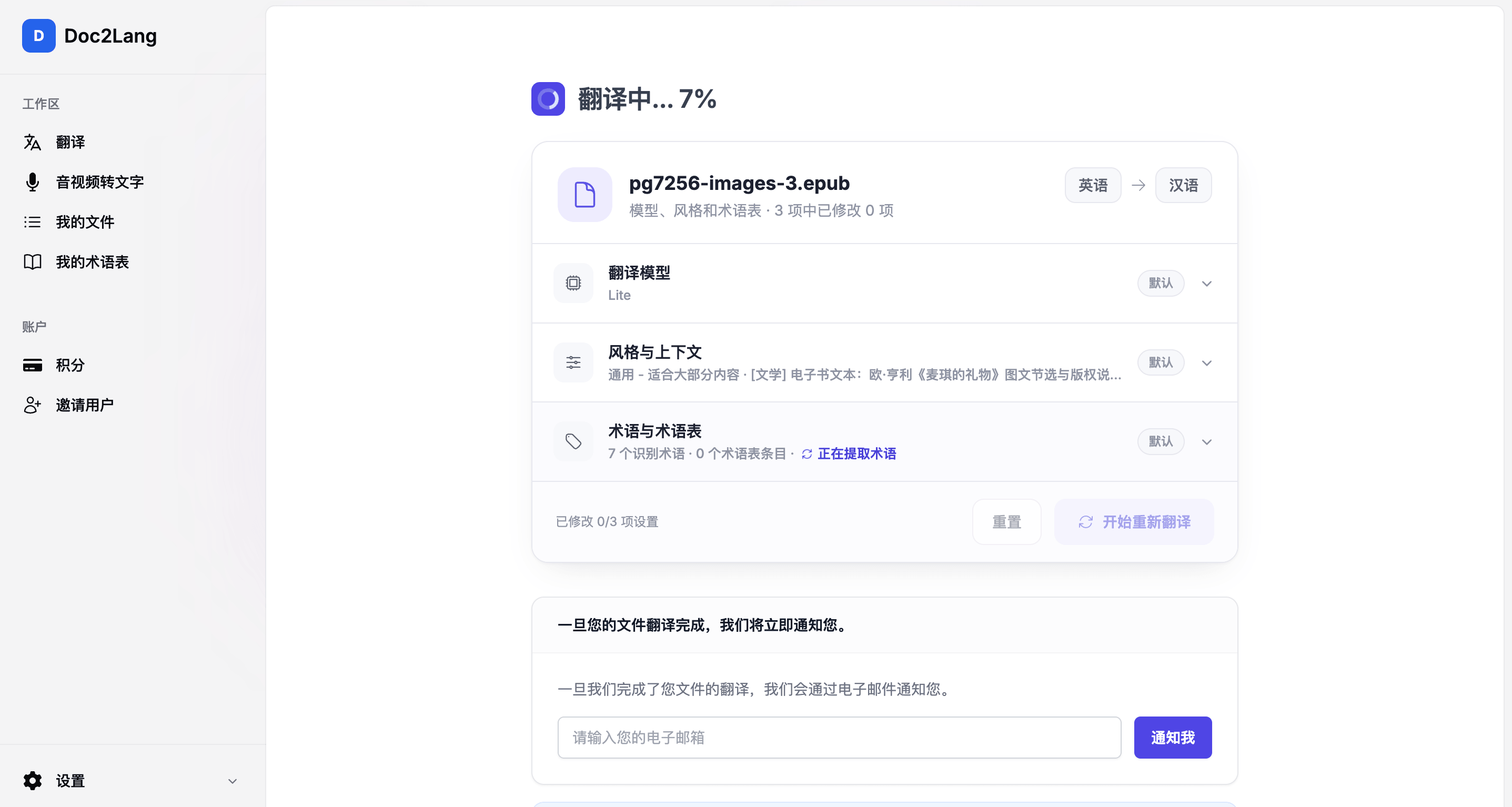The image size is (1512, 807).
Task: Click the credit card icon for 积分
Action: click(32, 365)
